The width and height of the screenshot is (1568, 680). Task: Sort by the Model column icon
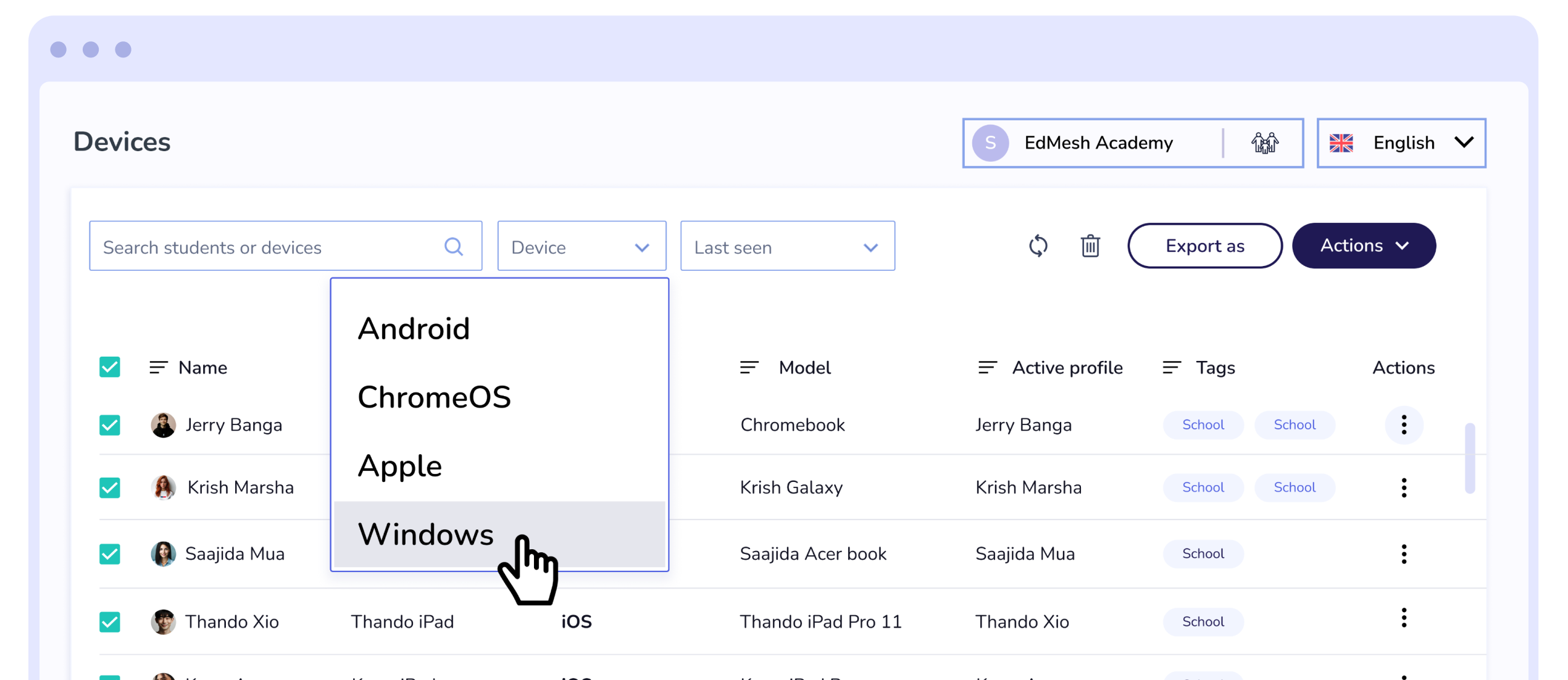[749, 368]
